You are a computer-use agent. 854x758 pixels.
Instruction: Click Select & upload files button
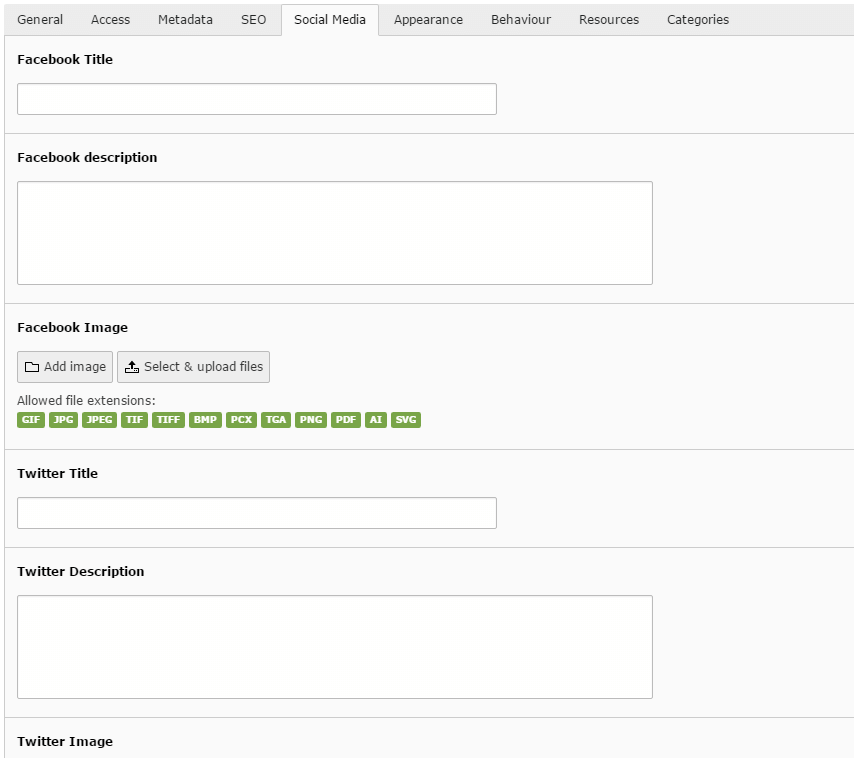pos(193,367)
